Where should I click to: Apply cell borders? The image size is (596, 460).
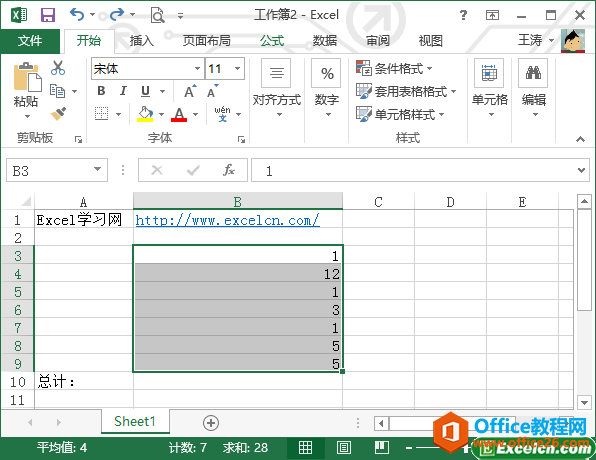(101, 113)
